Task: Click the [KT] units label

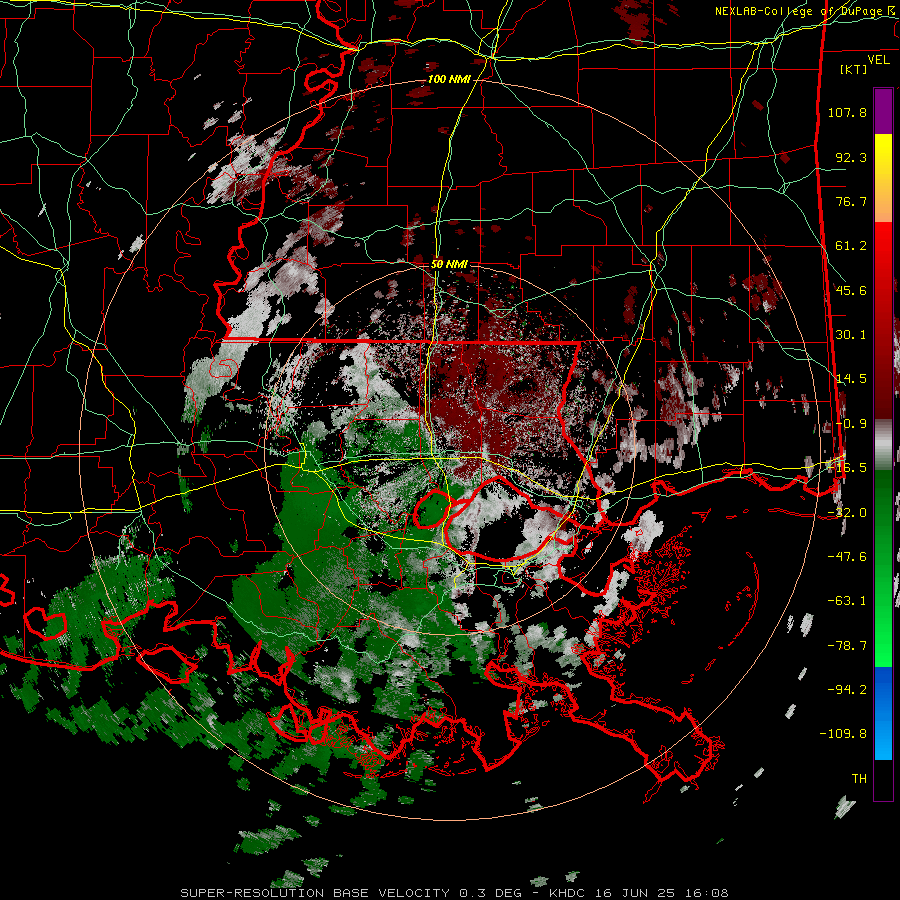Action: point(854,69)
